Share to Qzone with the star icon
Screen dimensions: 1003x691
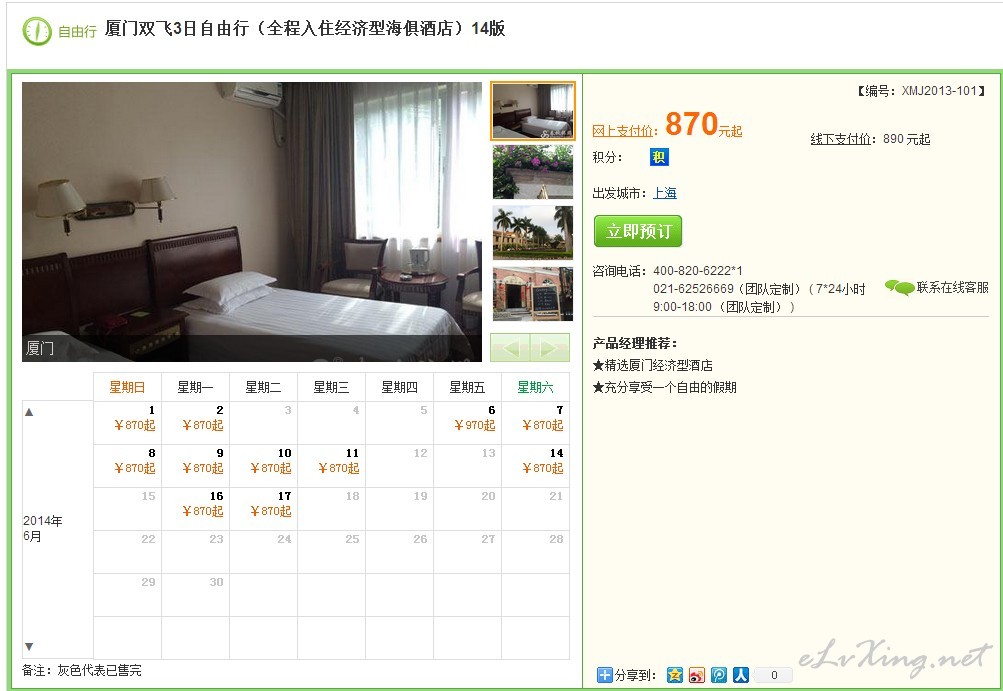pos(674,674)
